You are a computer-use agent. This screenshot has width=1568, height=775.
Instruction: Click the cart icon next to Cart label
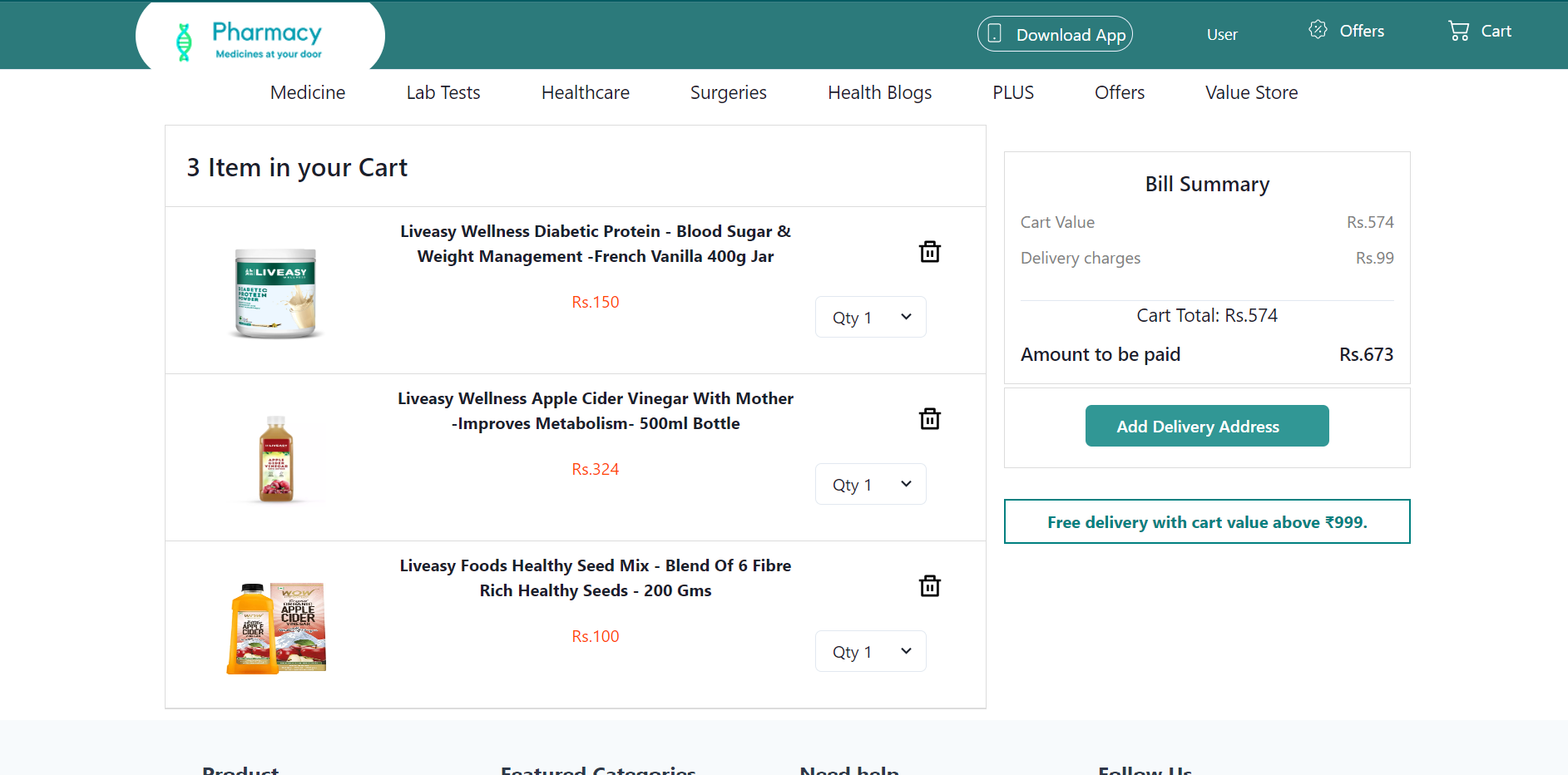(x=1458, y=30)
